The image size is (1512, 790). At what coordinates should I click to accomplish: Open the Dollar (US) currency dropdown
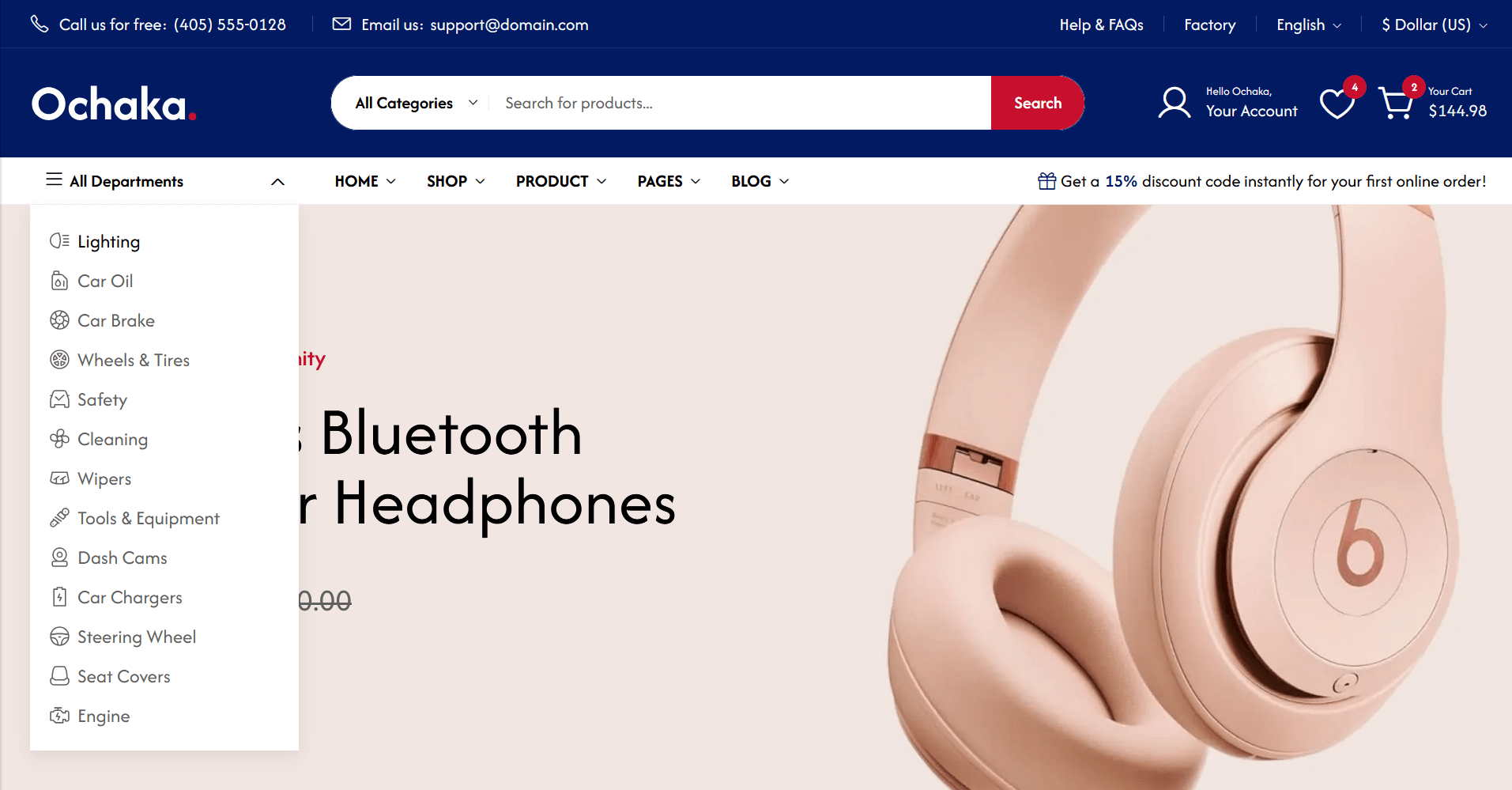click(1435, 25)
